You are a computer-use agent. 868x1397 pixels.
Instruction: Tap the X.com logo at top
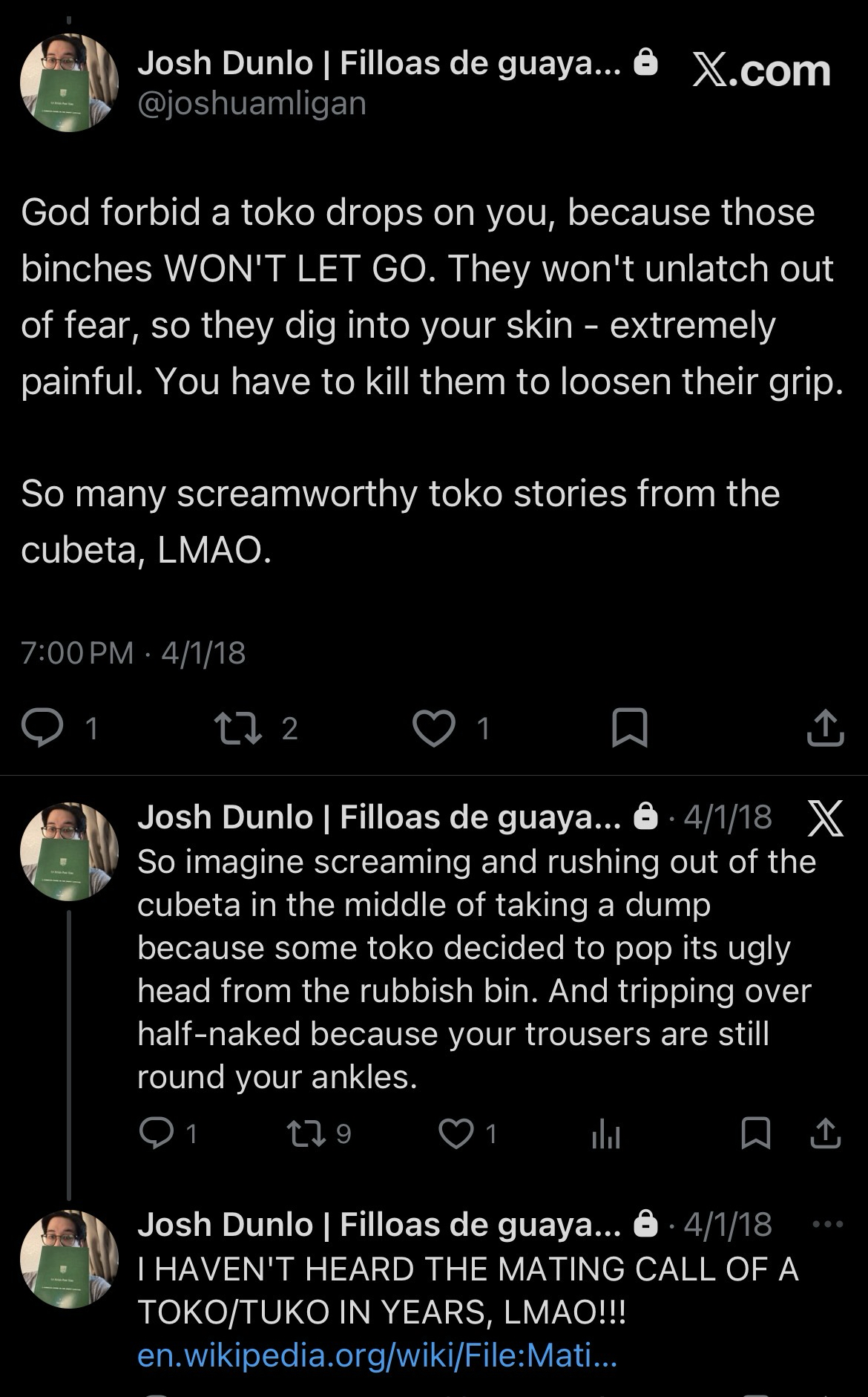point(762,71)
